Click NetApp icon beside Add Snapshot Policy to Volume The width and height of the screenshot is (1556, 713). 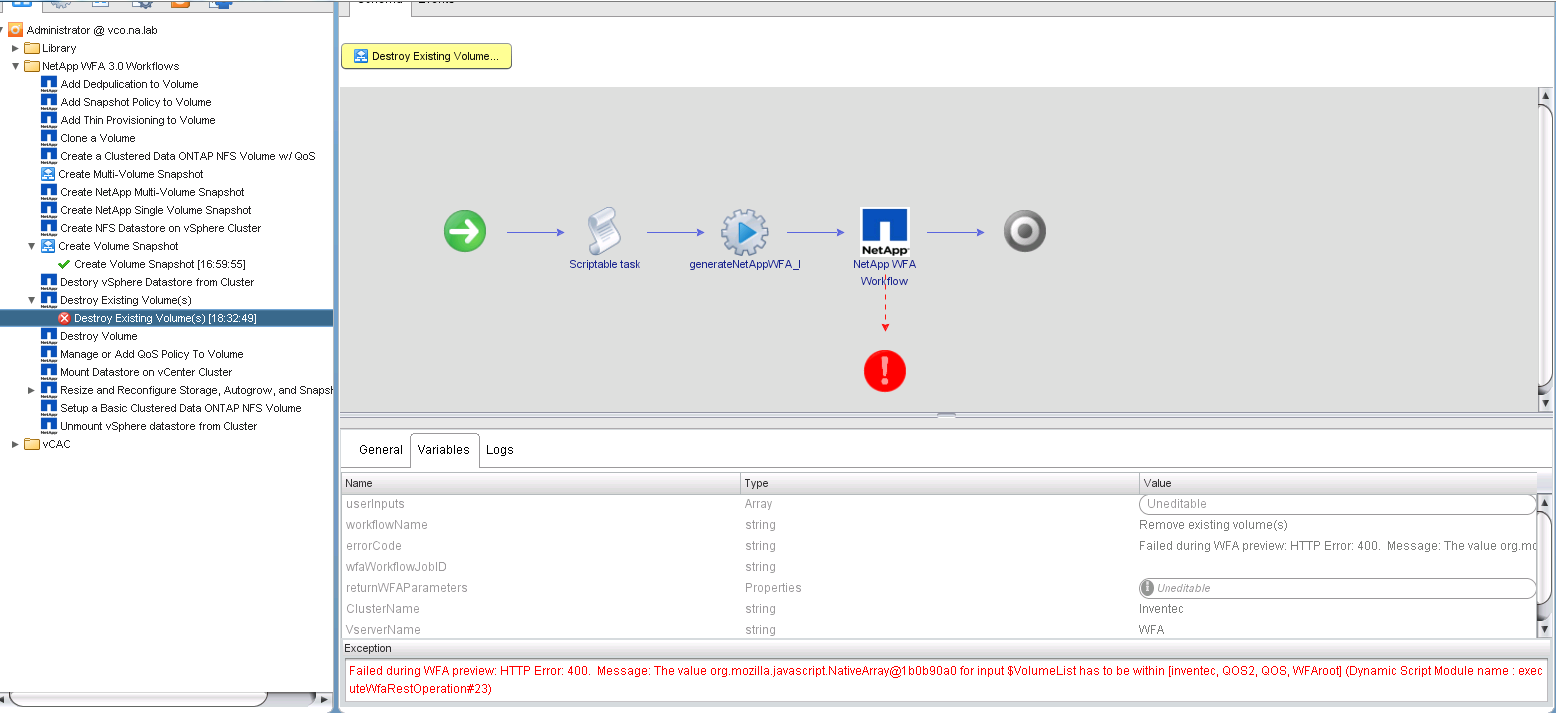tap(49, 102)
